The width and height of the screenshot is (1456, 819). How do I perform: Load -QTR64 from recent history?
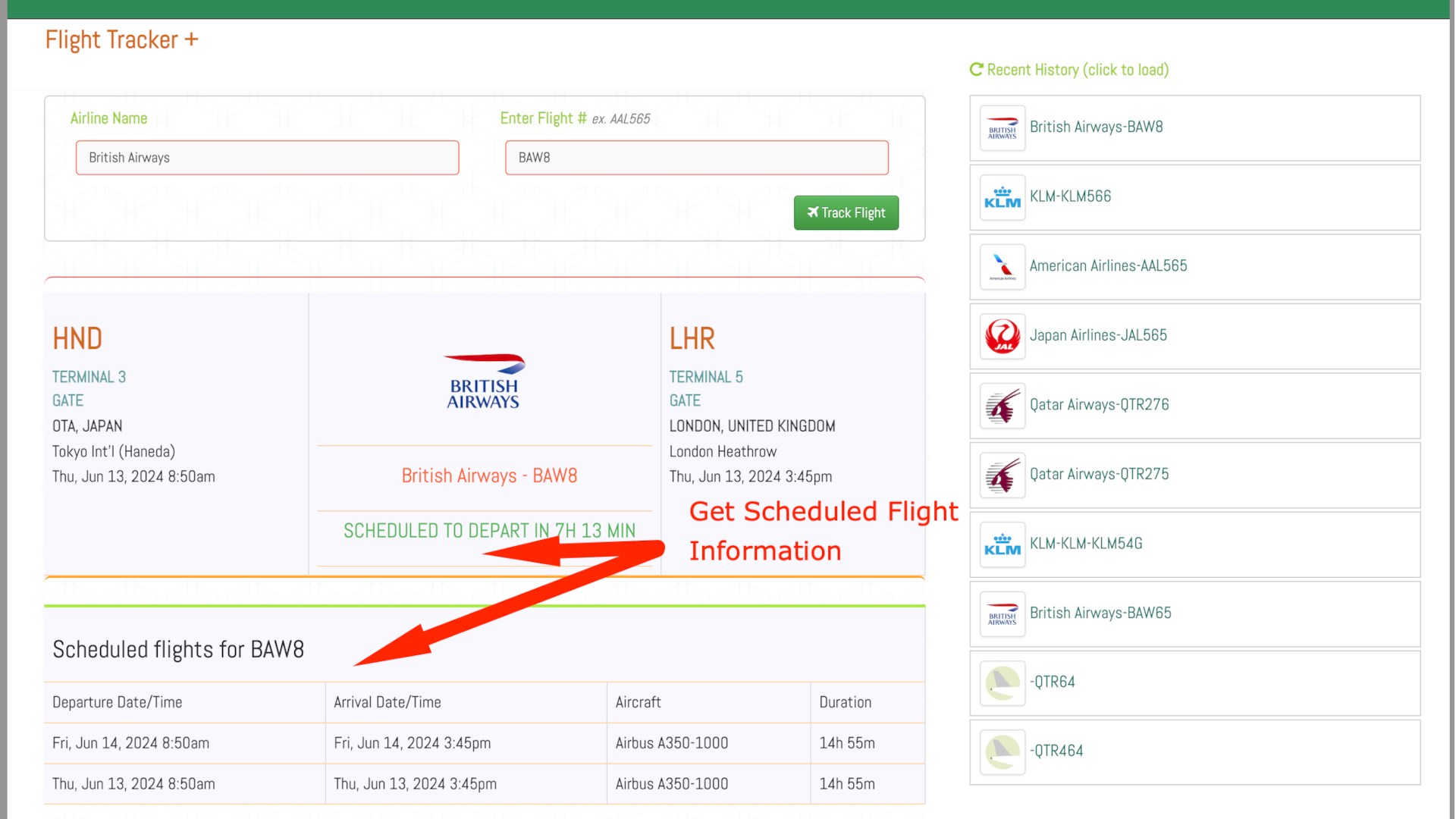click(x=1195, y=683)
